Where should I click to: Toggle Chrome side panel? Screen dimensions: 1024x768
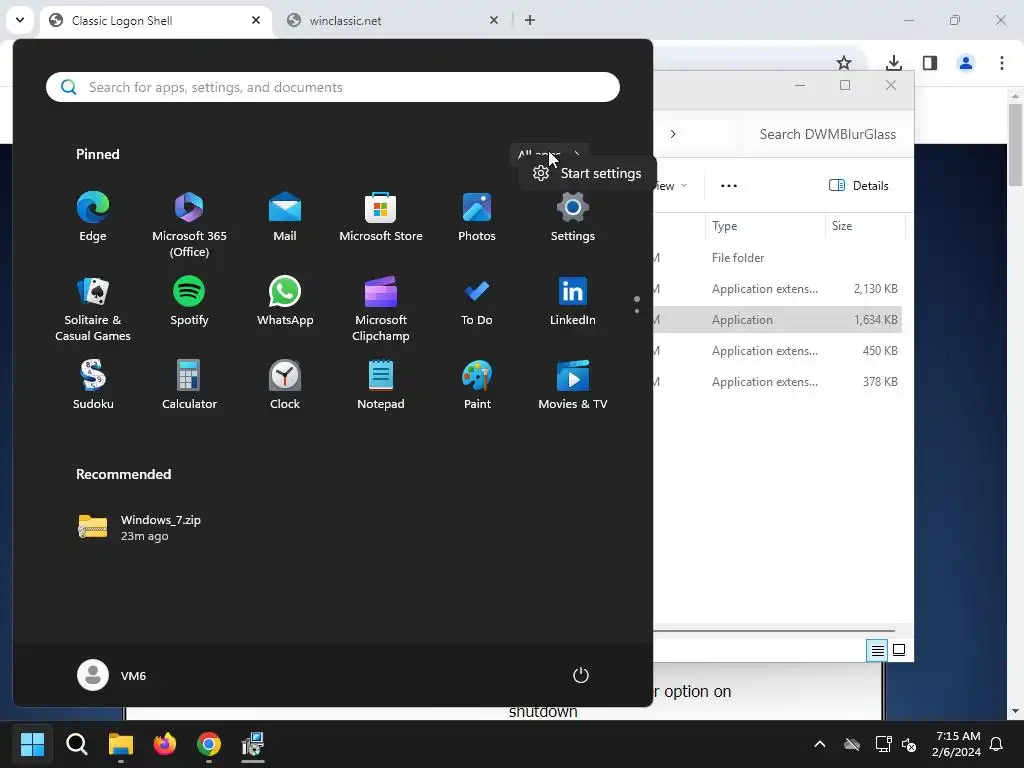[x=930, y=63]
